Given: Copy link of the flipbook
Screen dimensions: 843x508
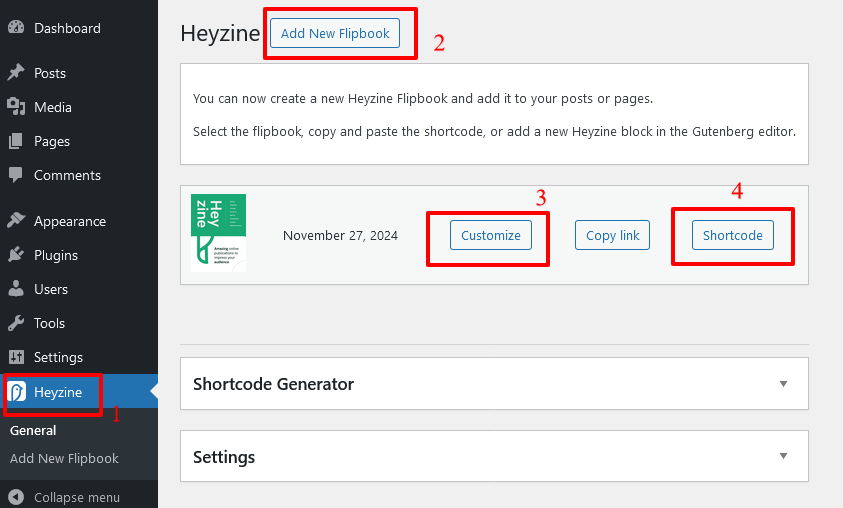Looking at the screenshot, I should pyautogui.click(x=612, y=235).
